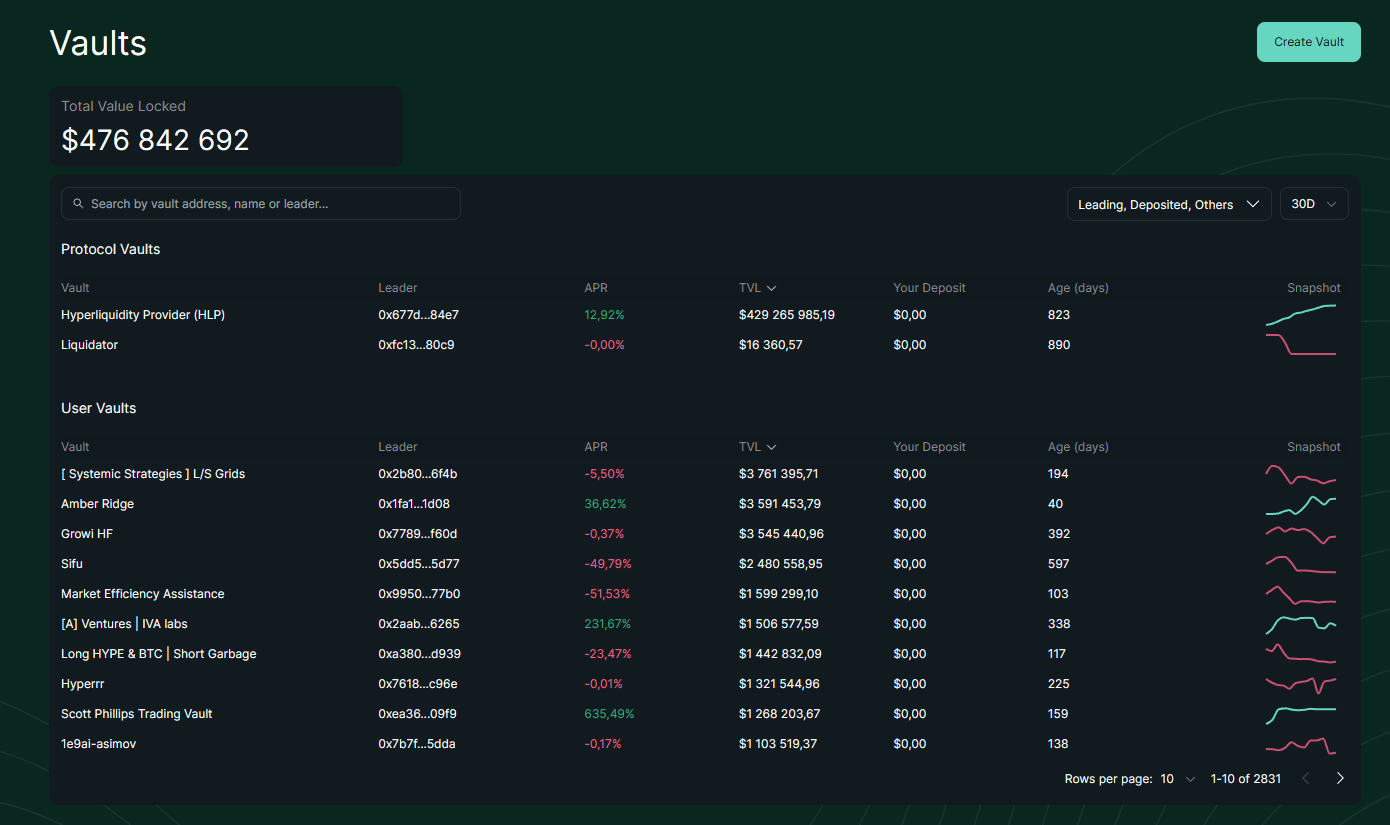
Task: Go to next page arrow
Action: pyautogui.click(x=1340, y=778)
